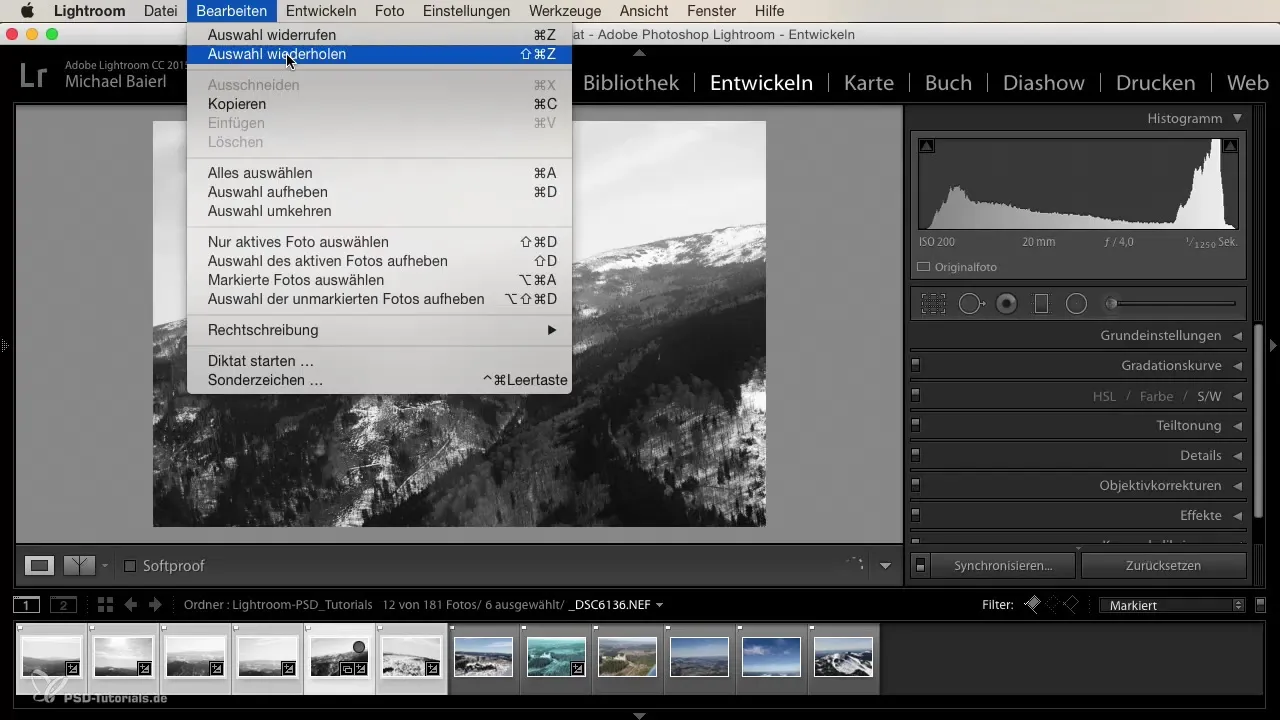Expand the Teiltonung panel

pos(1238,426)
